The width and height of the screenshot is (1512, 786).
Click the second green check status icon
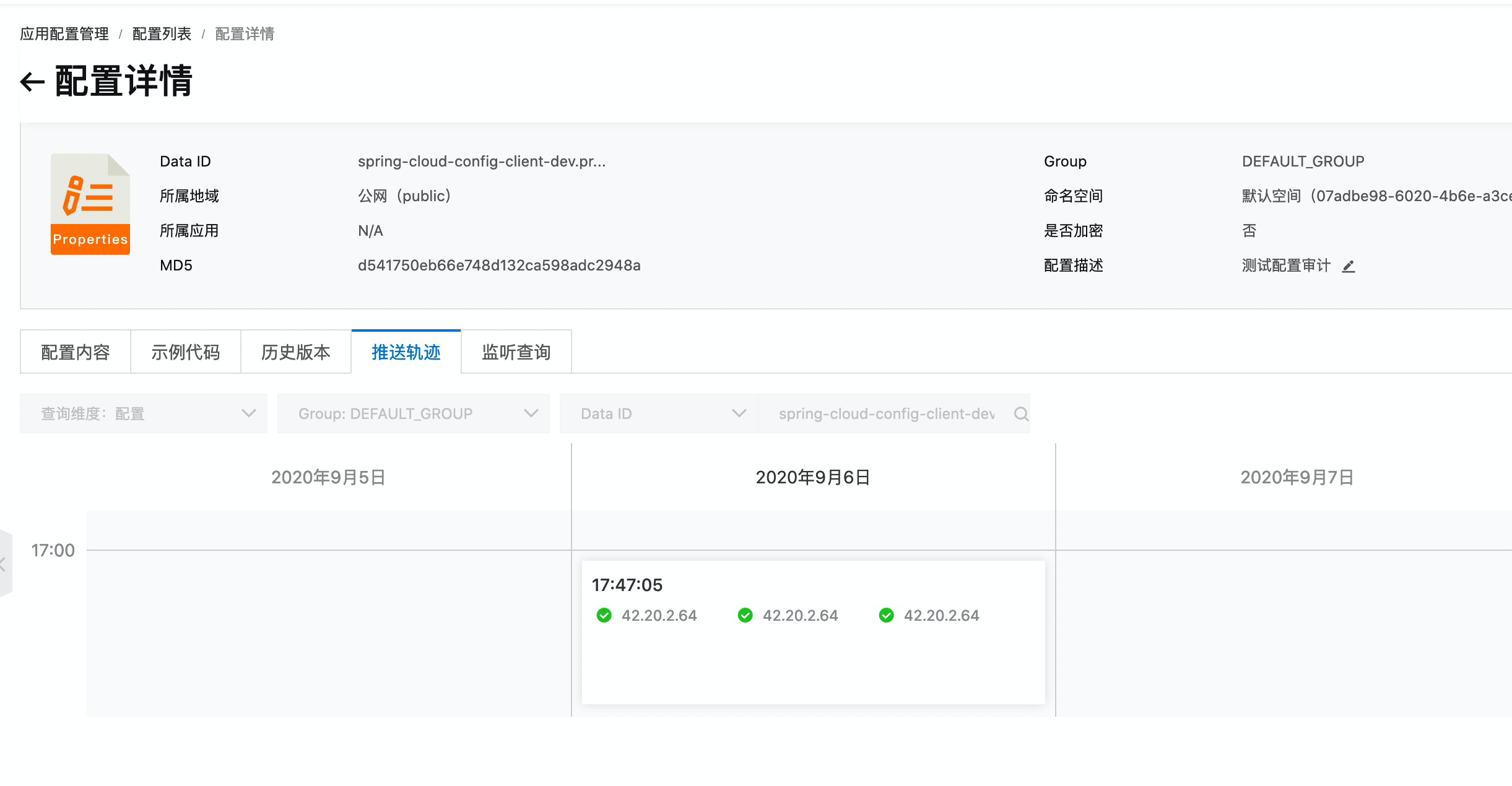(x=745, y=615)
